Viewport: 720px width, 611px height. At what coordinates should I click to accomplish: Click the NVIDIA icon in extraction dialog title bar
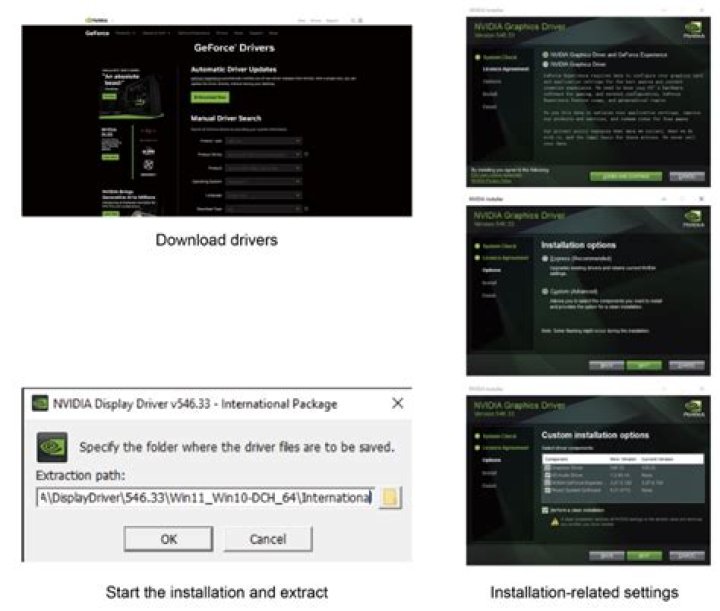pos(40,404)
